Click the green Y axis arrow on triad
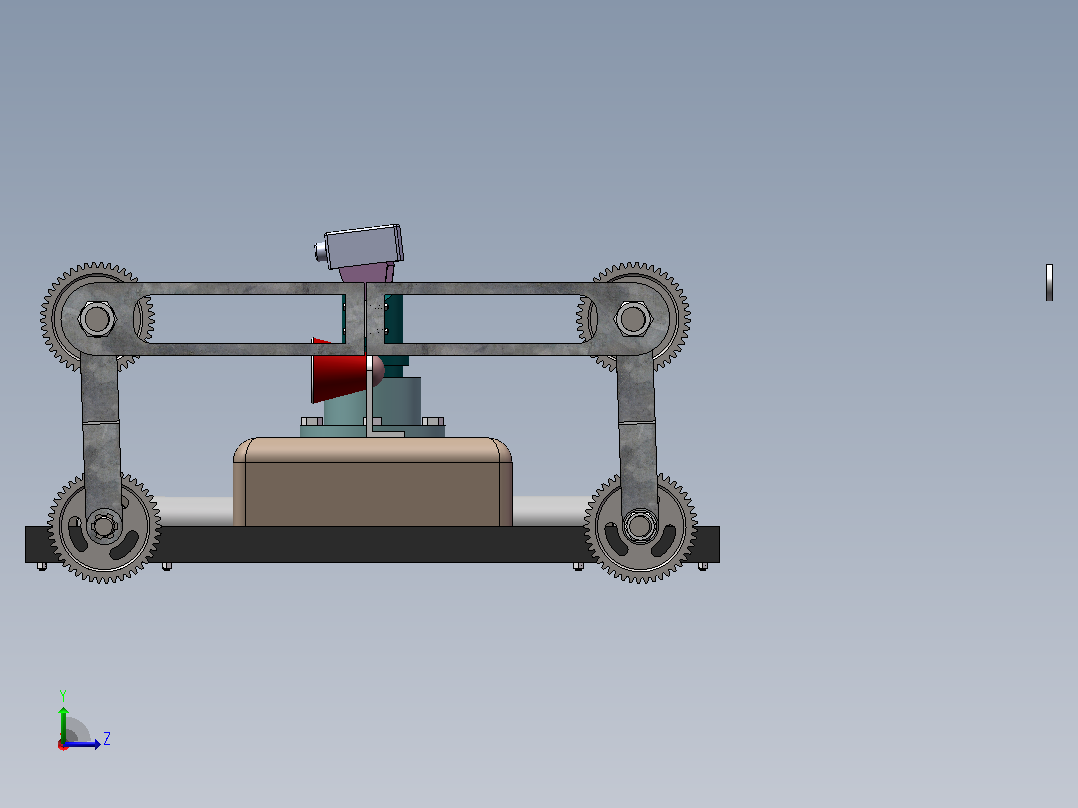This screenshot has height=808, width=1078. click(x=63, y=722)
